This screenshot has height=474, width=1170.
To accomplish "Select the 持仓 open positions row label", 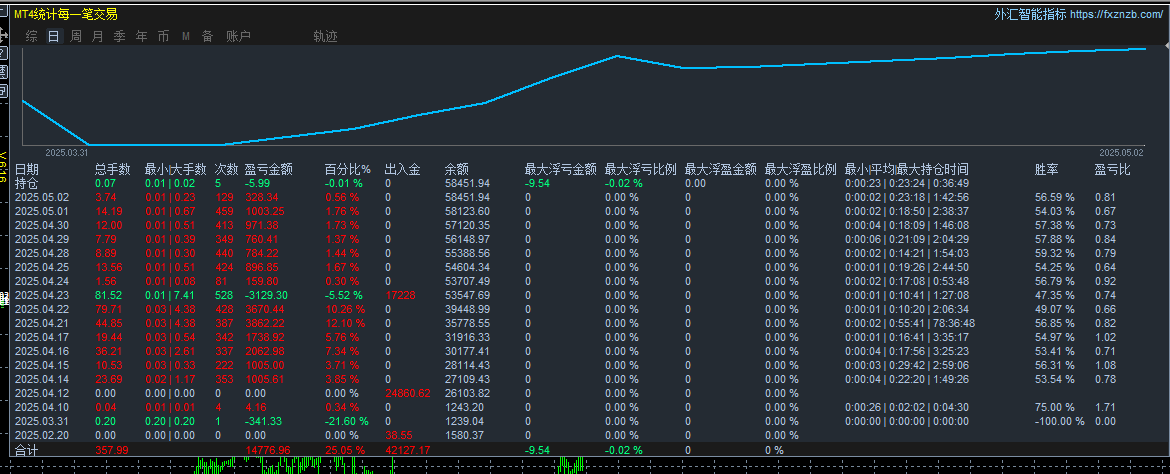I will click(x=27, y=183).
